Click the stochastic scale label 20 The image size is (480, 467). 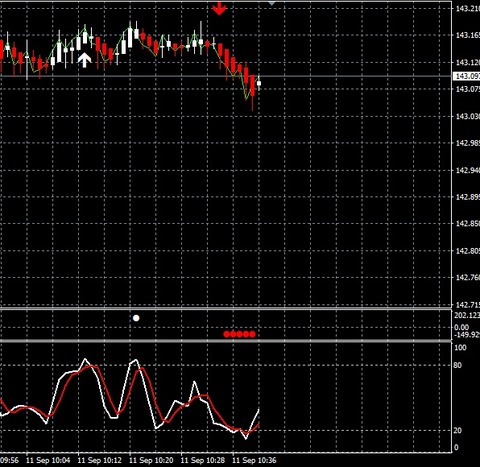[458, 430]
